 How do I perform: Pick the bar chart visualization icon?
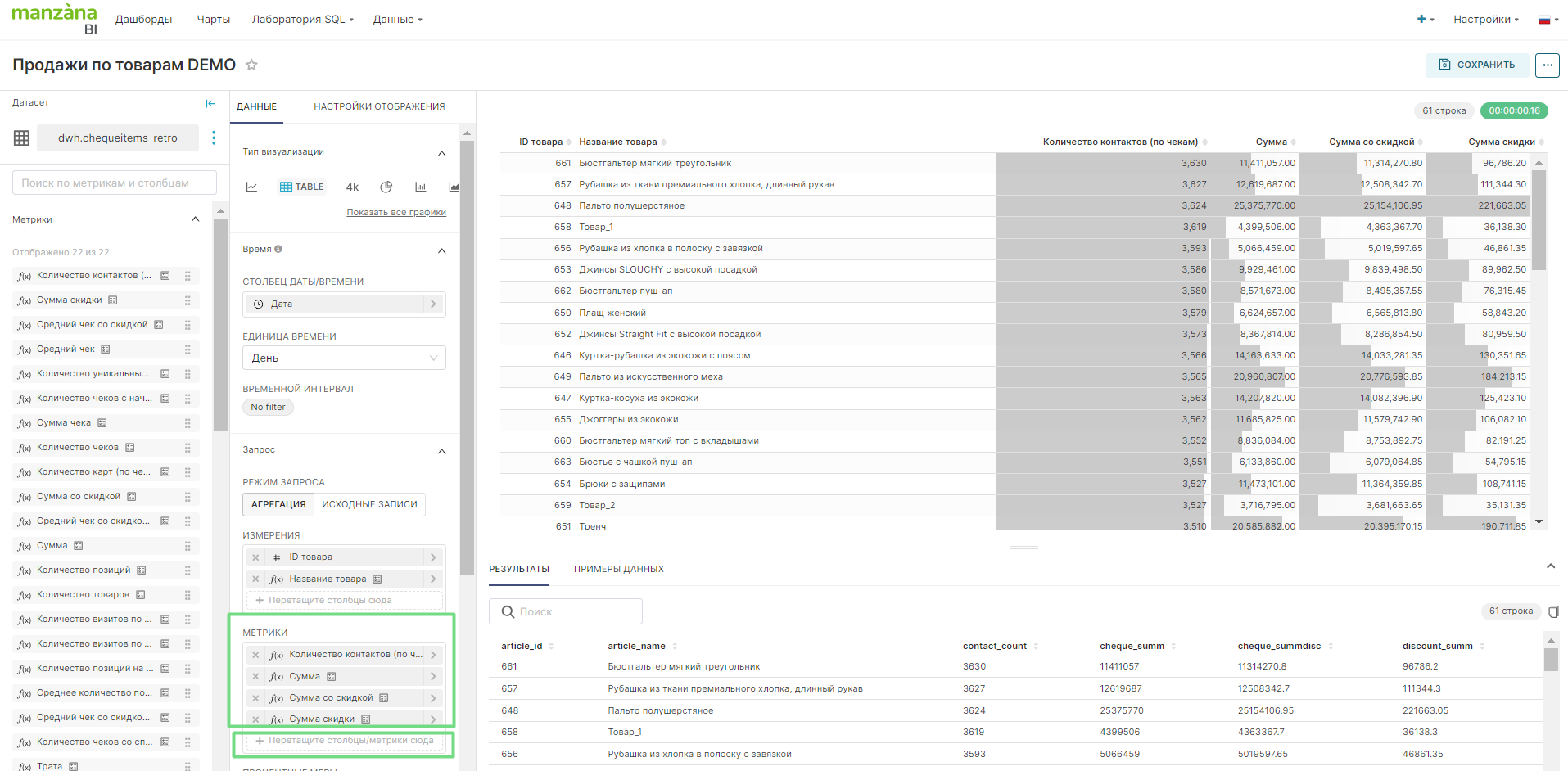pyautogui.click(x=421, y=187)
